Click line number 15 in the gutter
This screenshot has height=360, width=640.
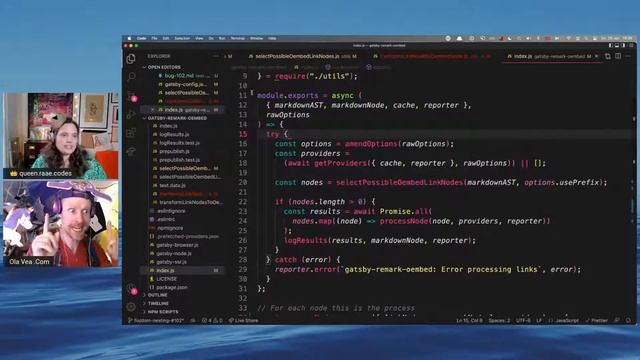pos(243,134)
